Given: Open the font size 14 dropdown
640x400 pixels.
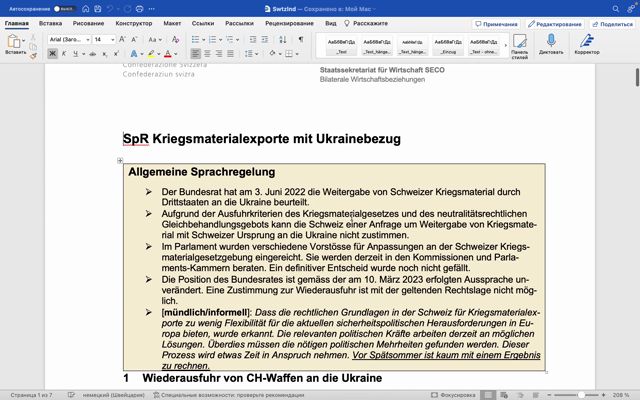Looking at the screenshot, I should (113, 40).
